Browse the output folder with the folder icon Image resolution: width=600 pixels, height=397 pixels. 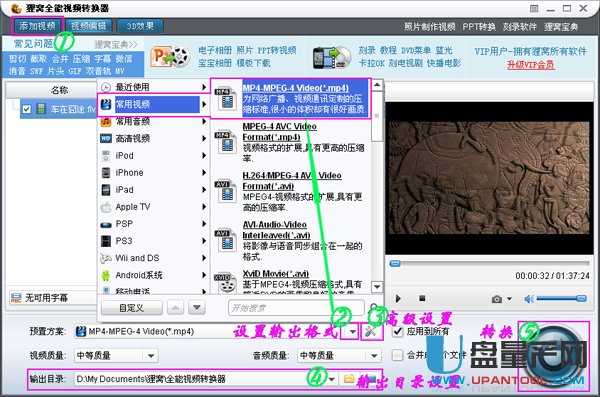(x=349, y=379)
